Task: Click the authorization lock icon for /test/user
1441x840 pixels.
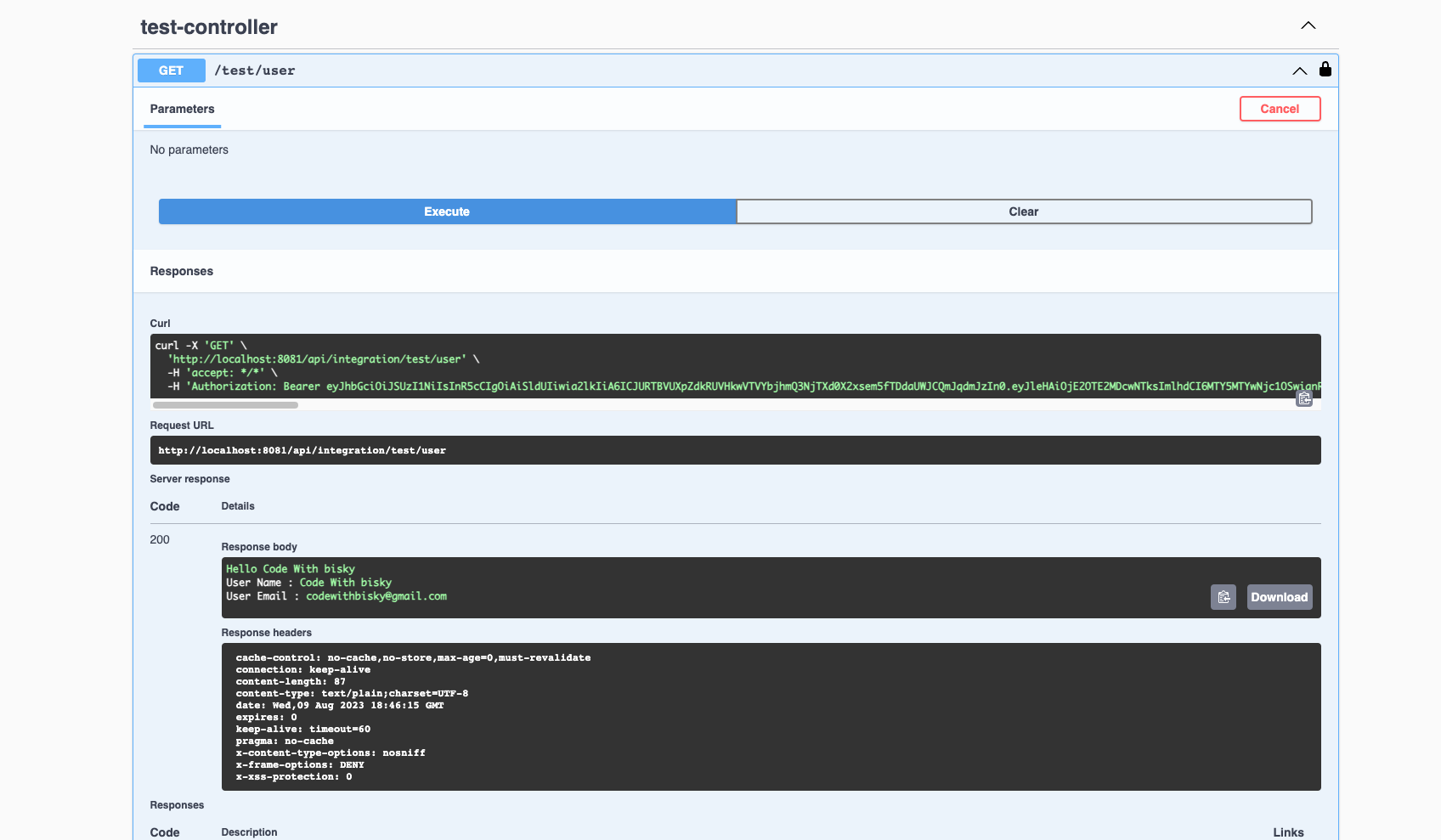Action: pyautogui.click(x=1325, y=69)
